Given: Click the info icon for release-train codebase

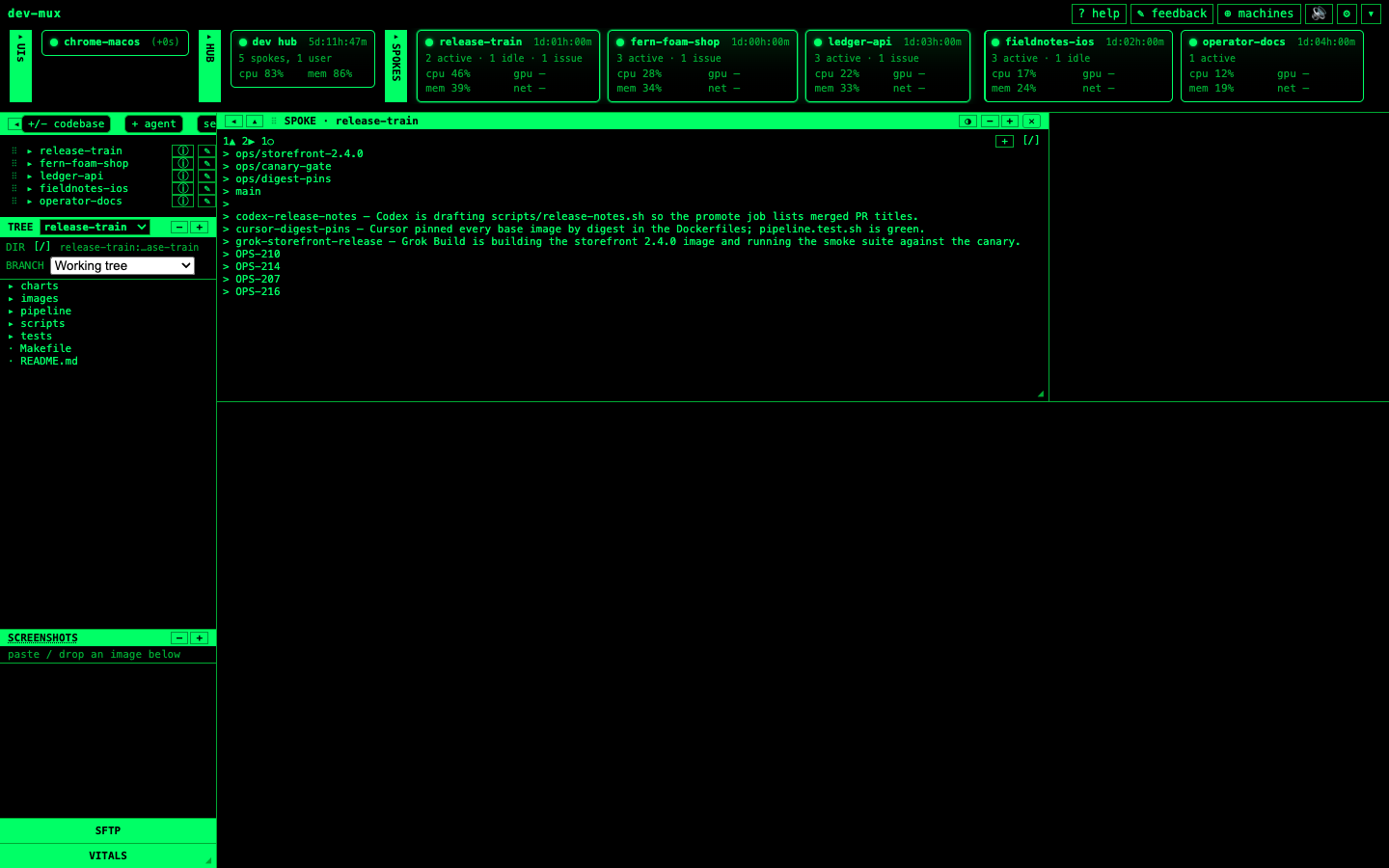Looking at the screenshot, I should [182, 151].
